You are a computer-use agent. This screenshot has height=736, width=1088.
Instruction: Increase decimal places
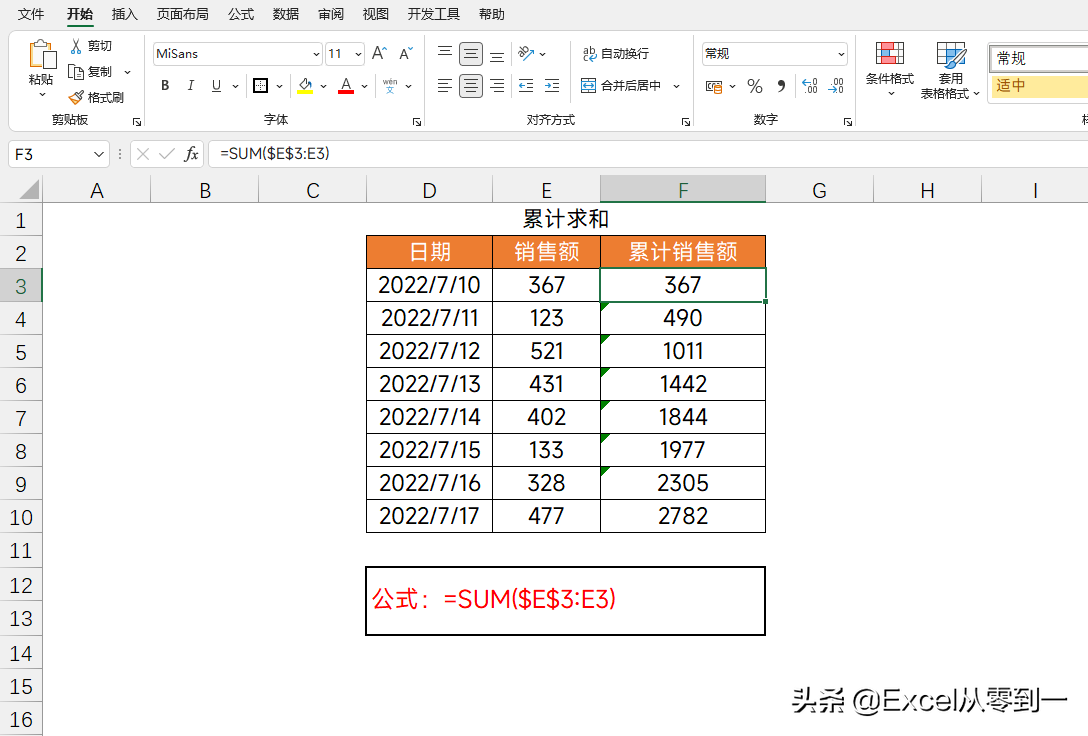coord(810,86)
